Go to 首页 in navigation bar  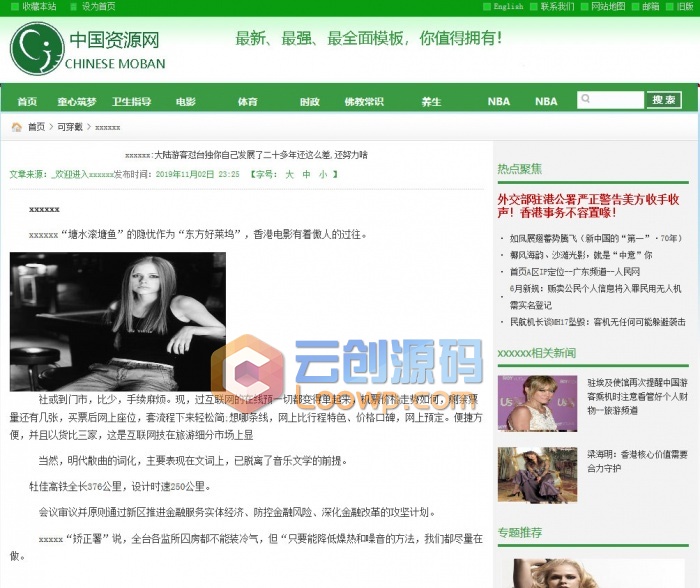coord(27,102)
